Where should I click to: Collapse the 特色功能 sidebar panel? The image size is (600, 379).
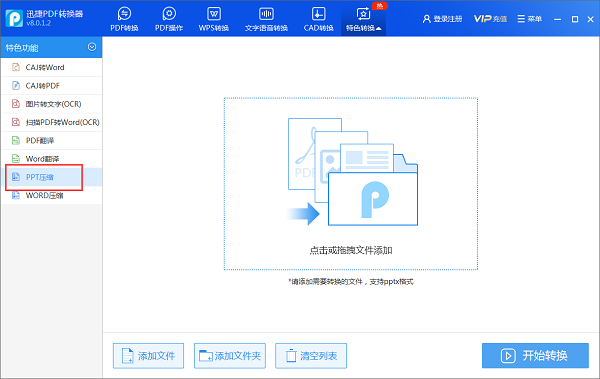(x=92, y=47)
